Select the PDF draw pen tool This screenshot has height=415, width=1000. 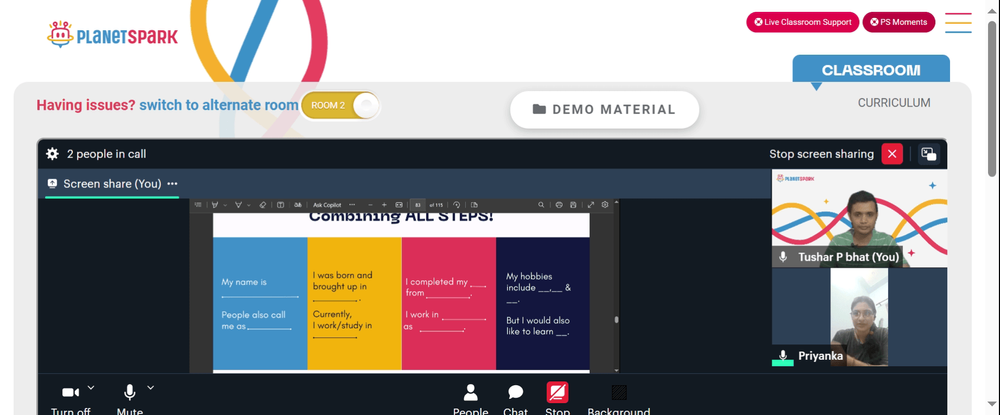coord(239,205)
